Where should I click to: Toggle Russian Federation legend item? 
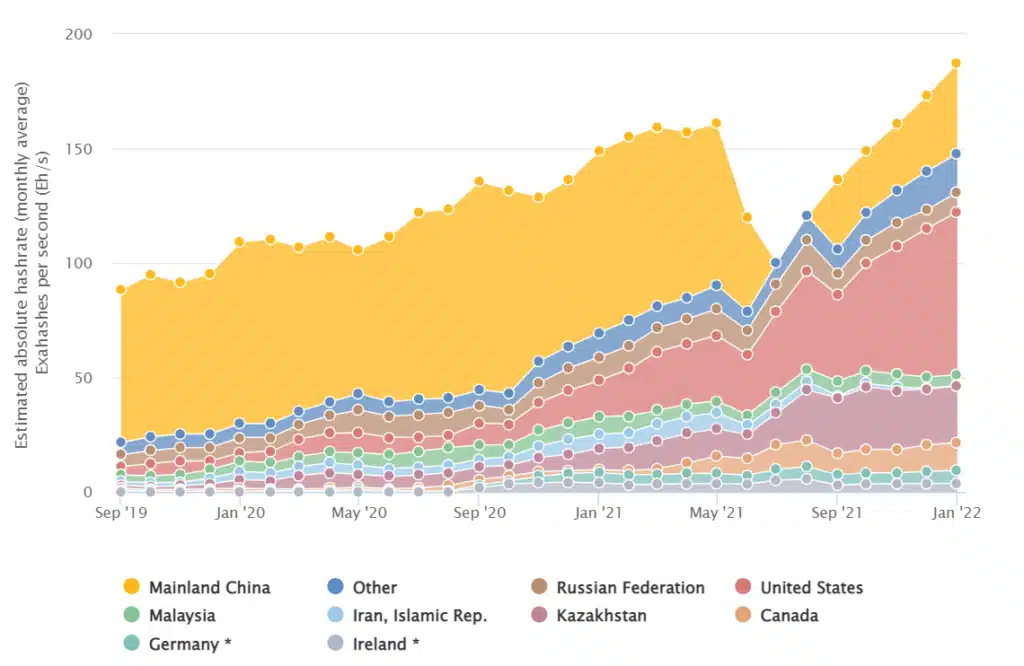coord(618,587)
